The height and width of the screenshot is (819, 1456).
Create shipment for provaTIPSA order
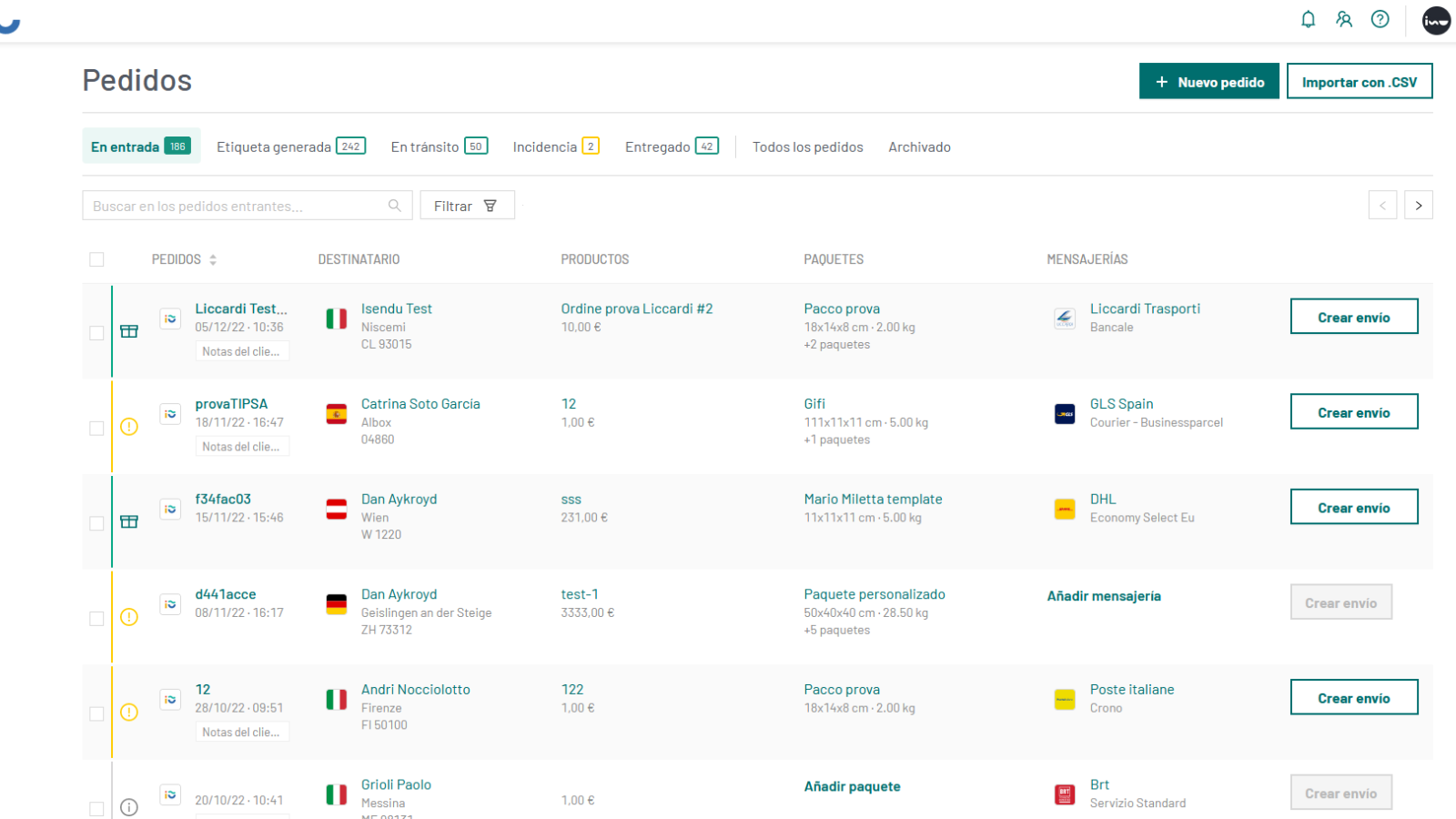1354,412
